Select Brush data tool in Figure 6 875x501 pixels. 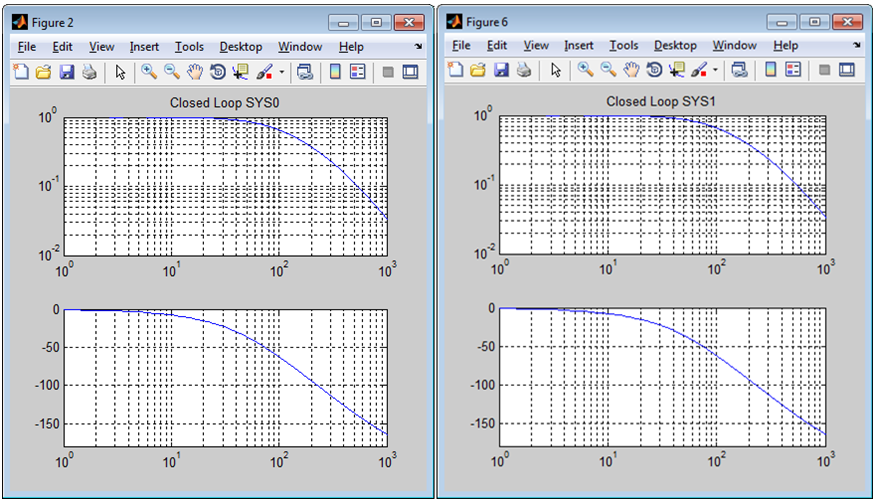(x=699, y=70)
